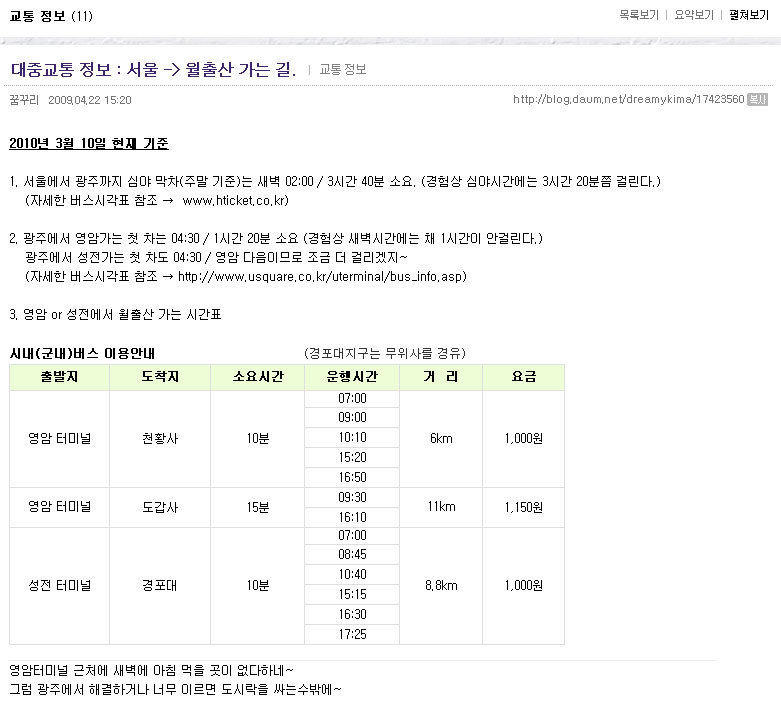Click the 16:10 time cell
This screenshot has width=781, height=711.
[x=352, y=517]
